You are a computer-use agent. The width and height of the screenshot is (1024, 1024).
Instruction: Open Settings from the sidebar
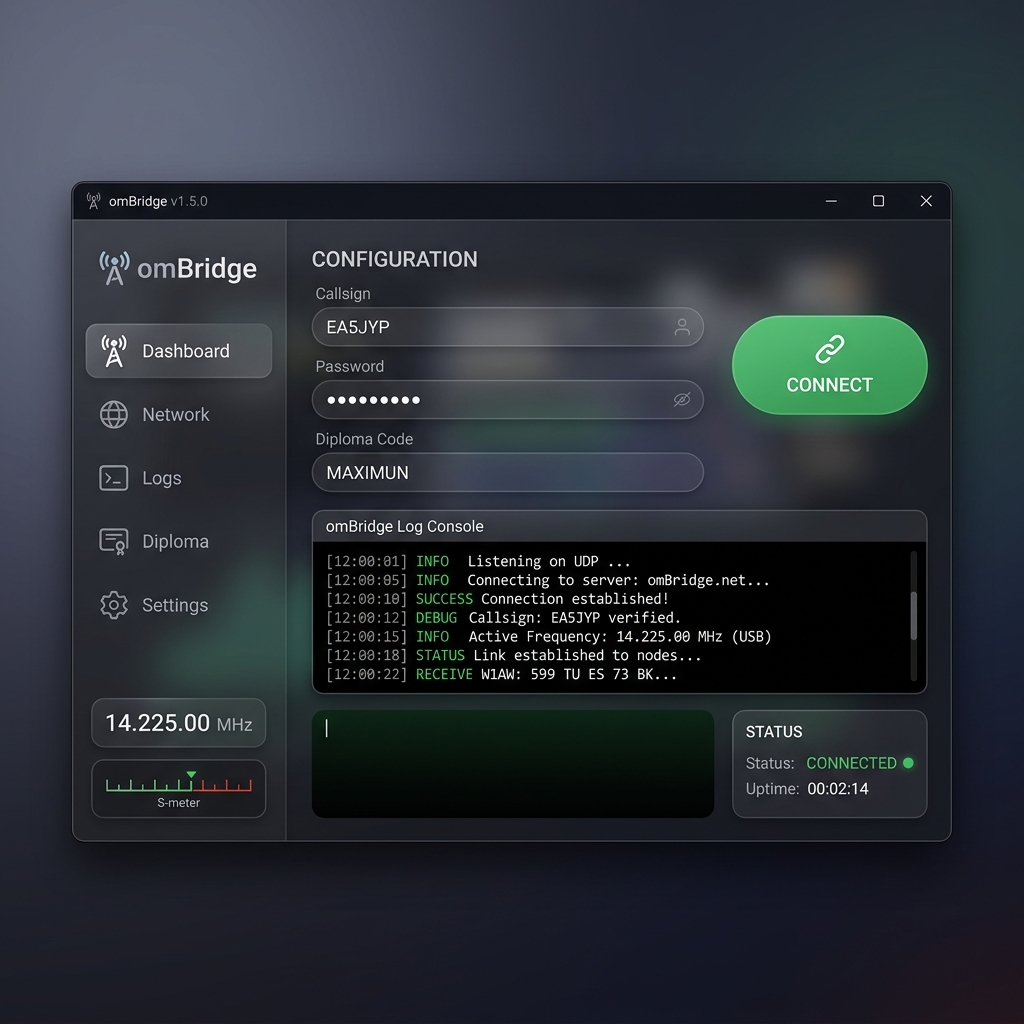(x=179, y=605)
